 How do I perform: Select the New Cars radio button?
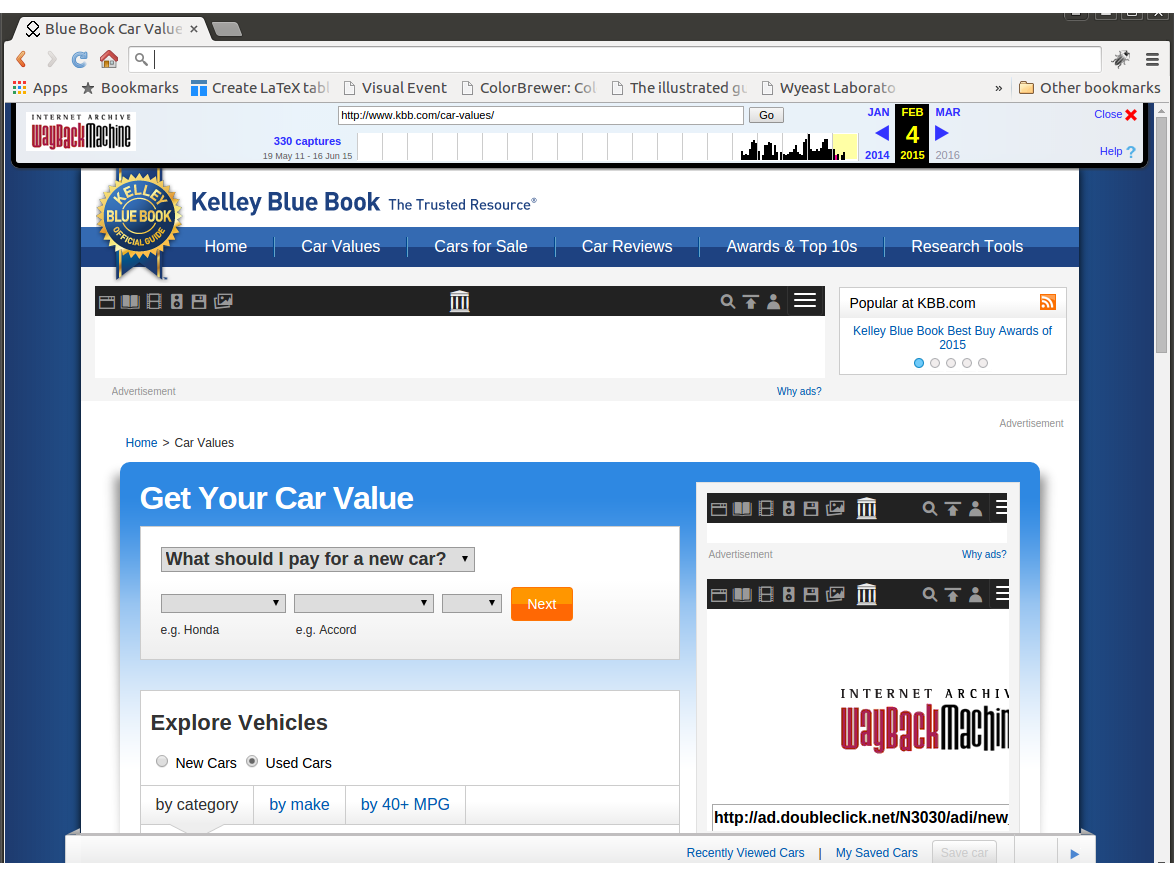[162, 761]
